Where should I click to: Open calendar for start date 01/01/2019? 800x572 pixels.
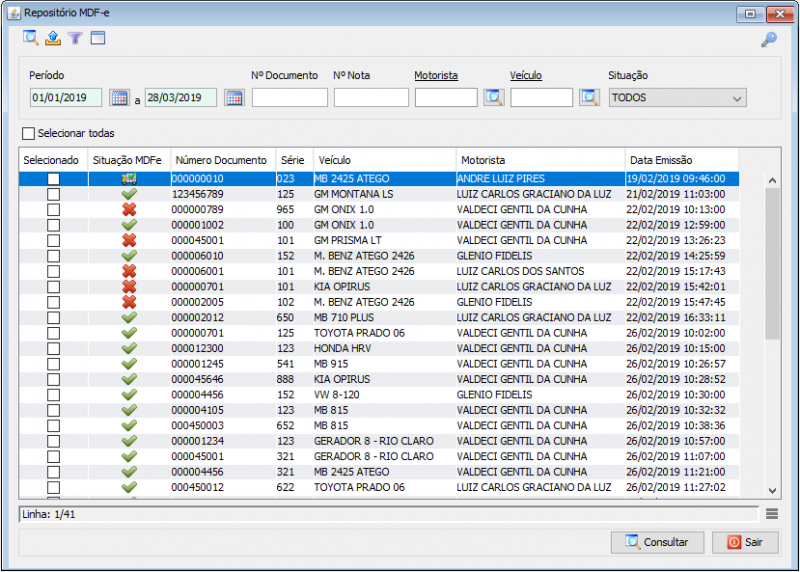click(x=119, y=97)
